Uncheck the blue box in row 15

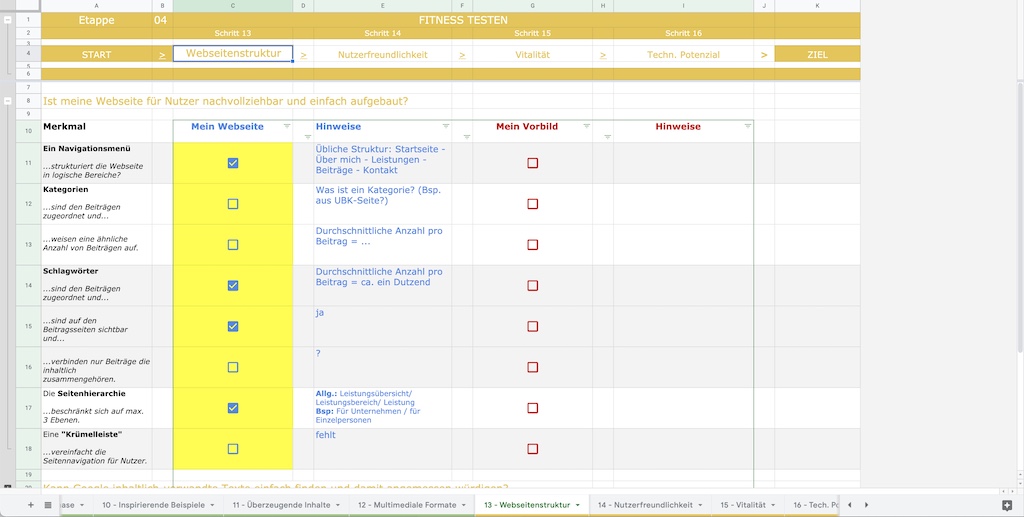(x=232, y=326)
